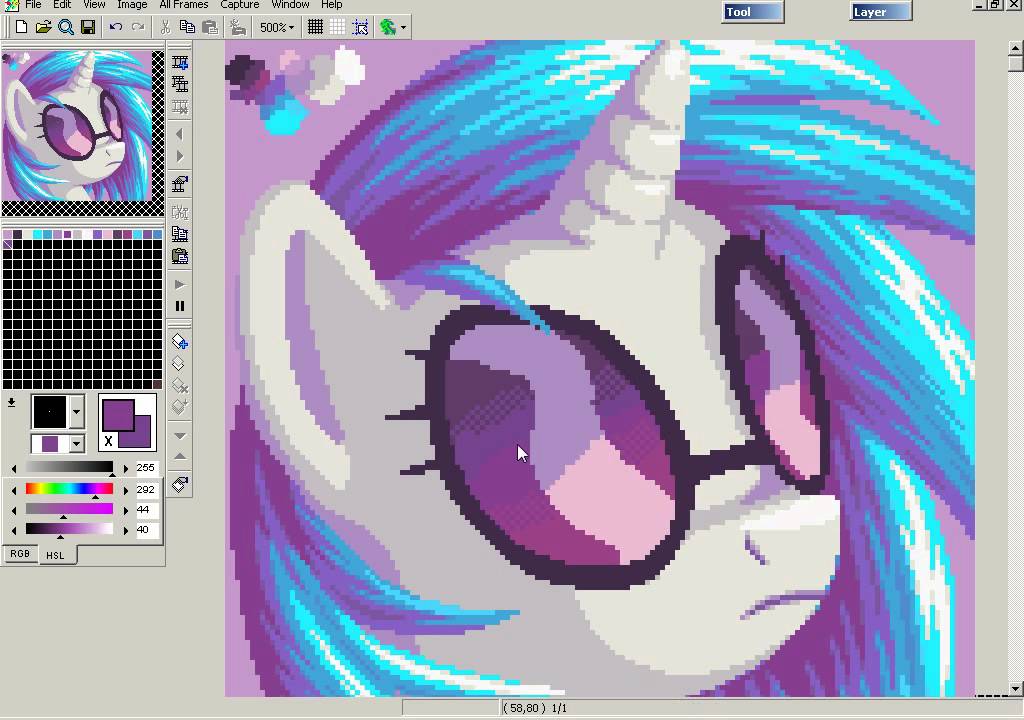Click the Cut Frames icon
This screenshot has width=1024, height=720.
pyautogui.click(x=180, y=212)
